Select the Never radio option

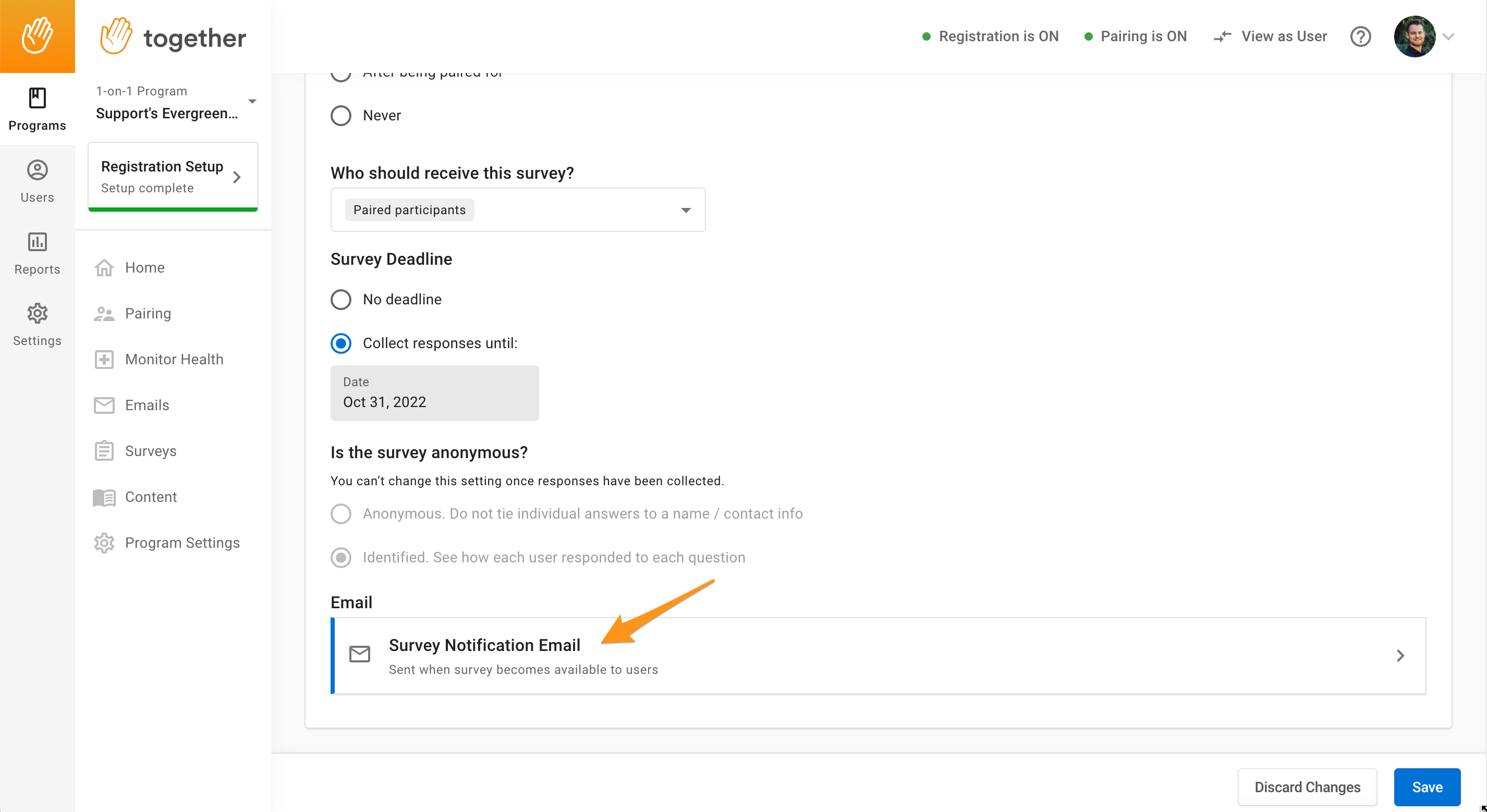point(340,115)
